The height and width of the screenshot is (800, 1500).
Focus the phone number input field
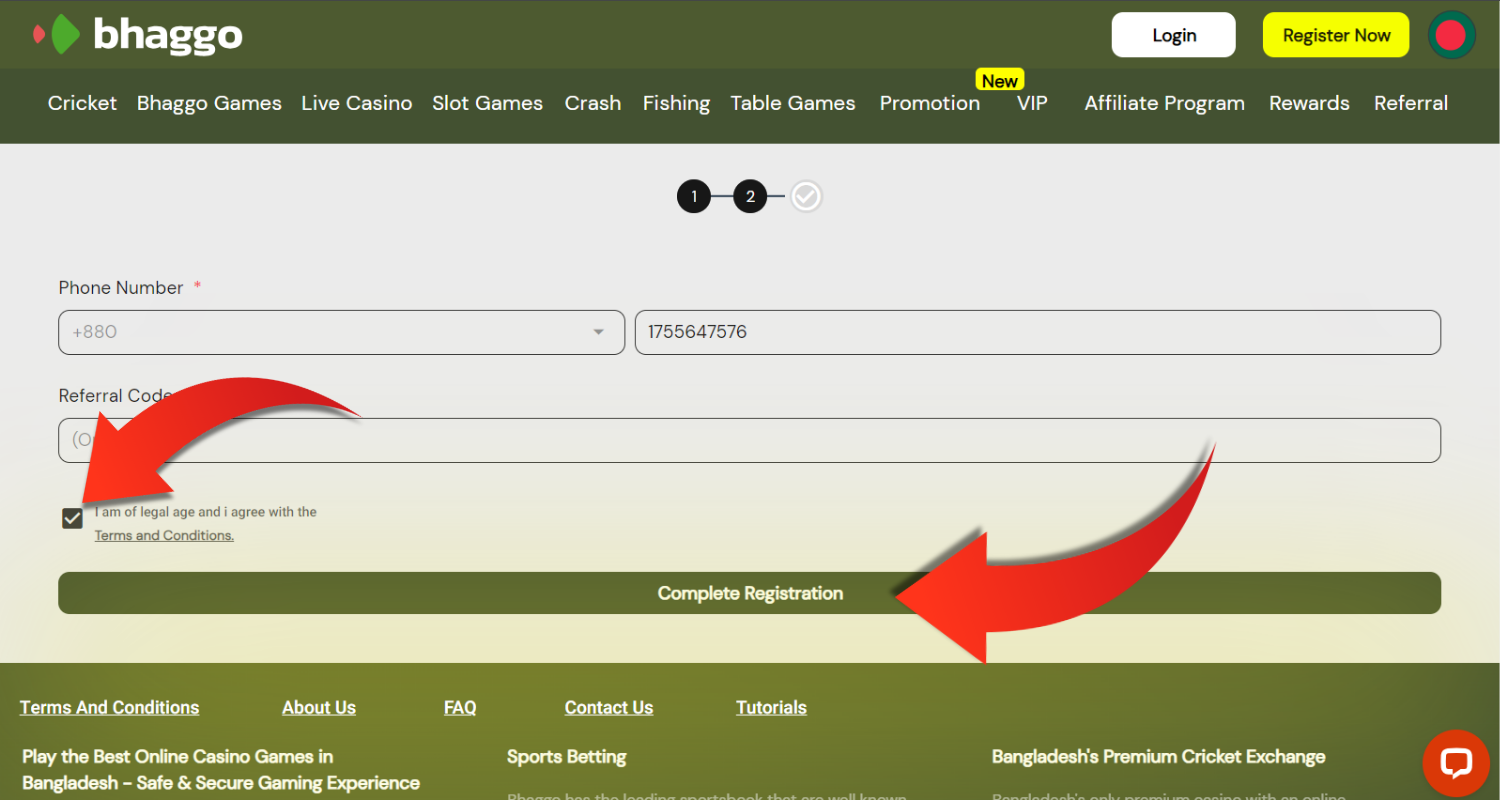pos(1038,332)
